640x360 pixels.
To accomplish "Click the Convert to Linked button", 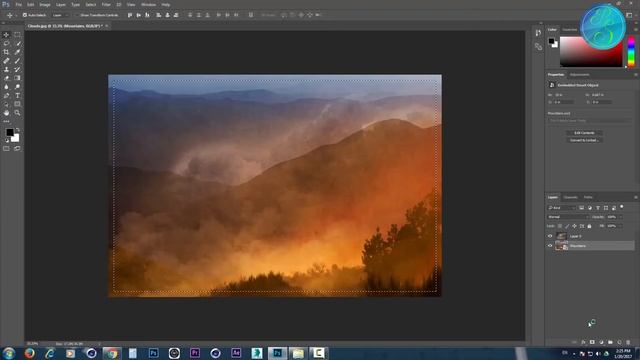I will [584, 140].
